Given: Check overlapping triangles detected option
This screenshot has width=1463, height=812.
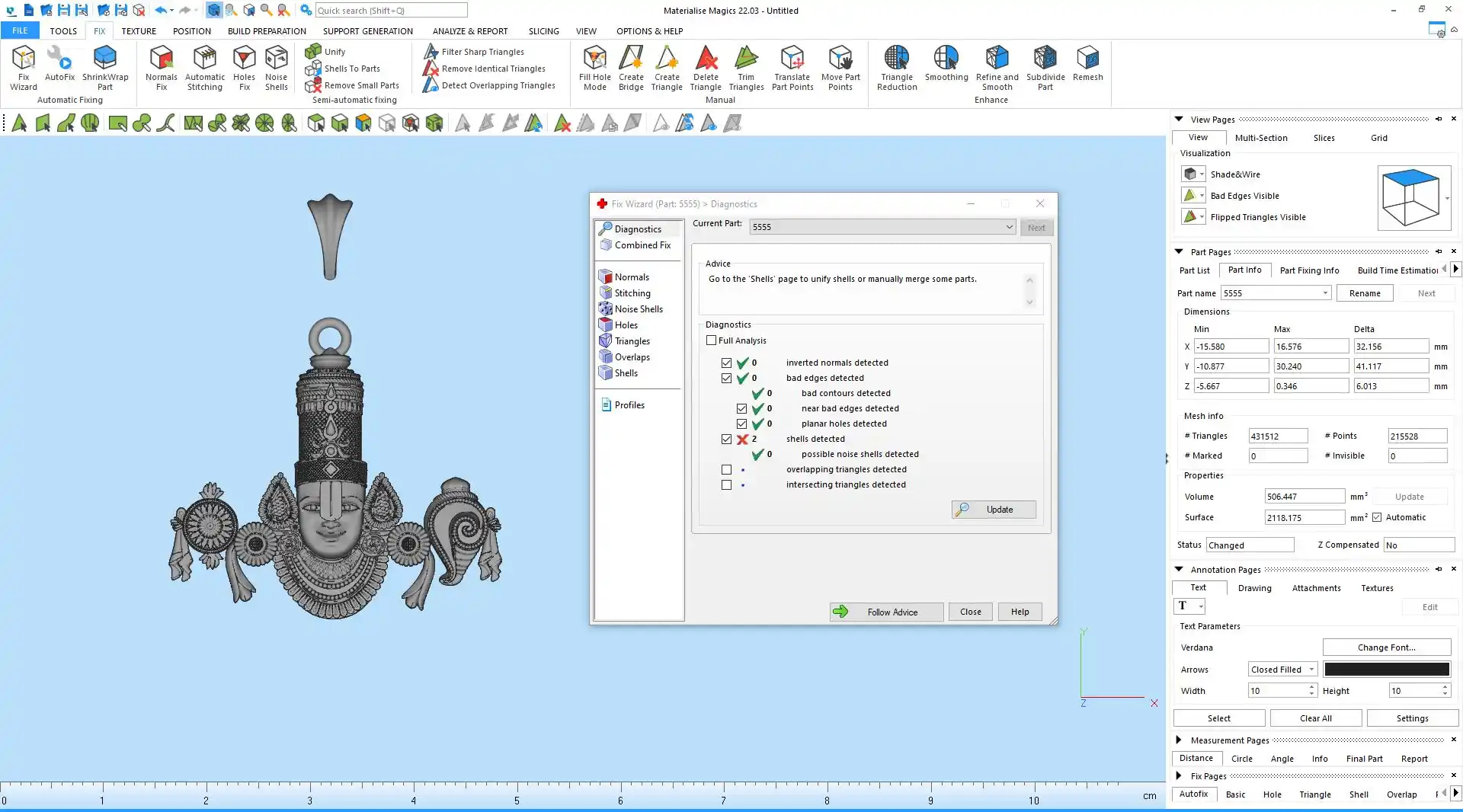Looking at the screenshot, I should coord(726,470).
